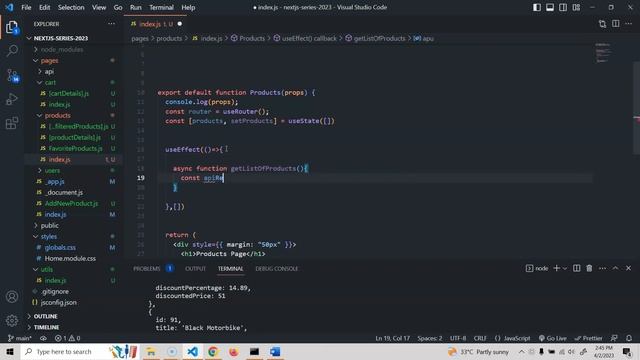Open editor more actions ellipsis
The width and height of the screenshot is (640, 360).
629,24
